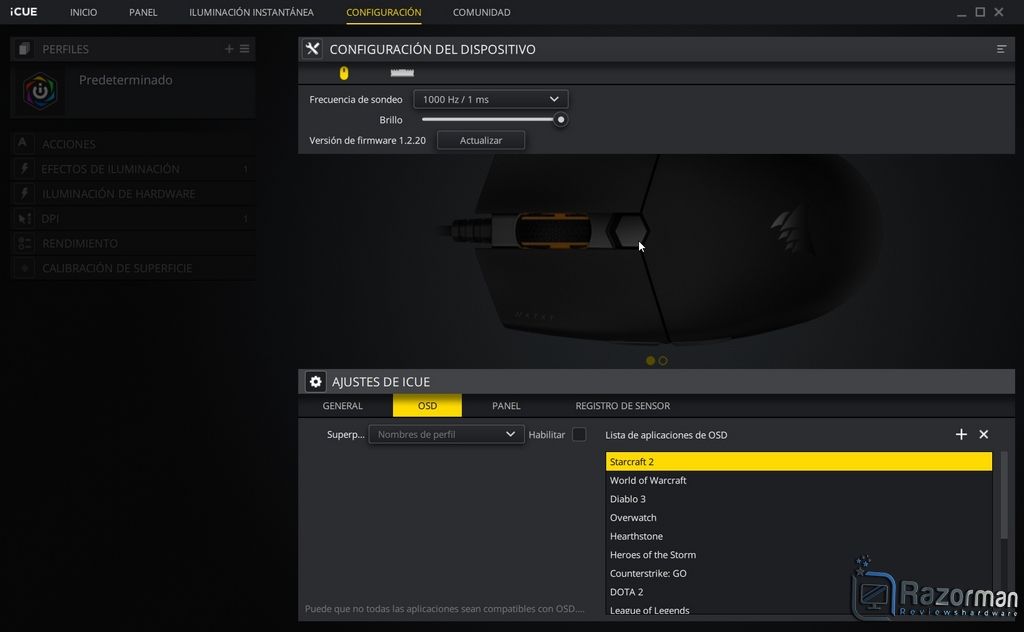Screen dimensions: 1024x632
Task: Click the iCUE logo
Action: tap(24, 12)
